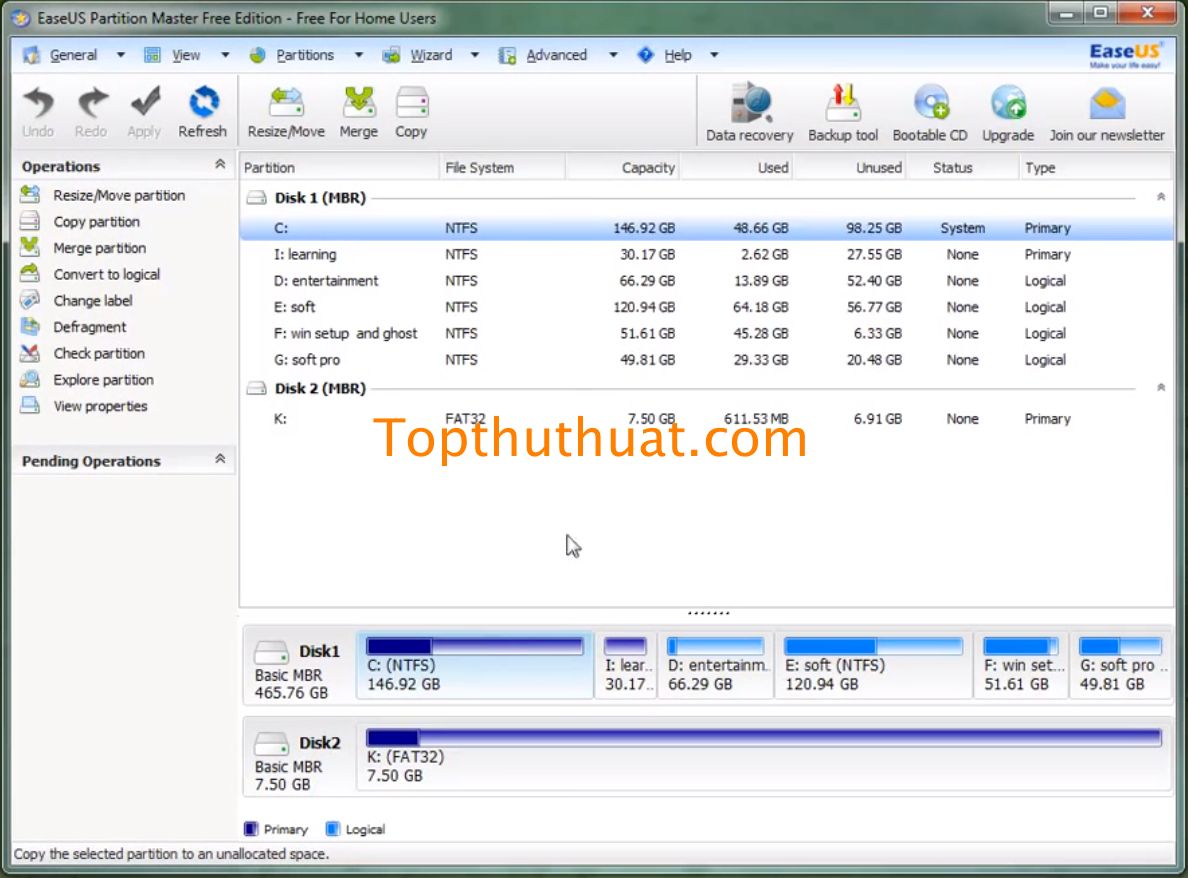The image size is (1188, 878).
Task: Open the Help menu
Action: coord(677,55)
